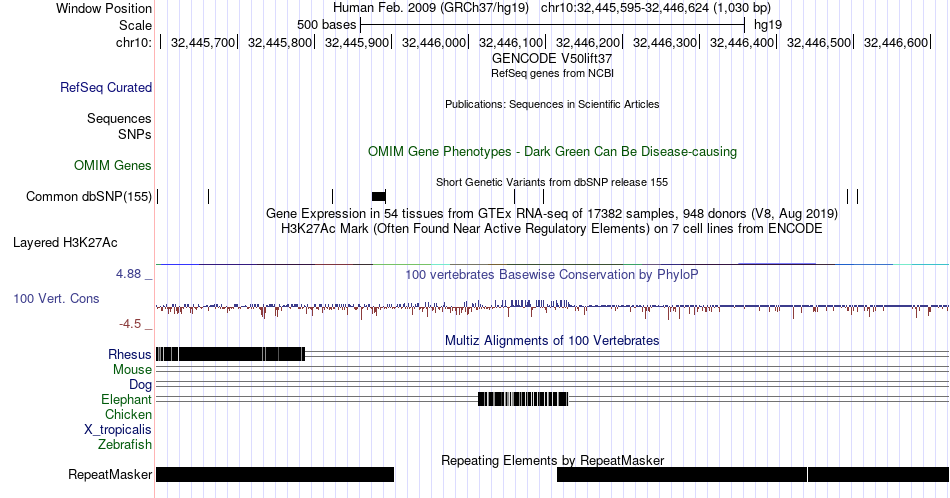Viewport: 950px width, 498px height.
Task: Select the Elephant alignment row label
Action: [x=127, y=400]
